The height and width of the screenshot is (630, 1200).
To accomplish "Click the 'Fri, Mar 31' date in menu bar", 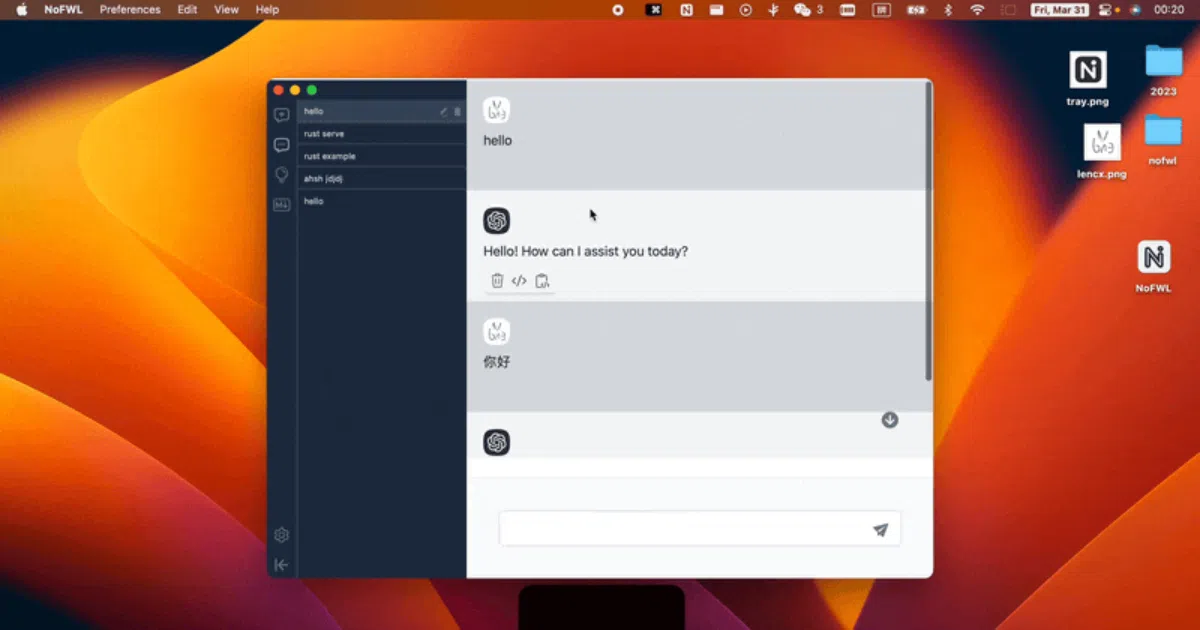I will (1060, 9).
